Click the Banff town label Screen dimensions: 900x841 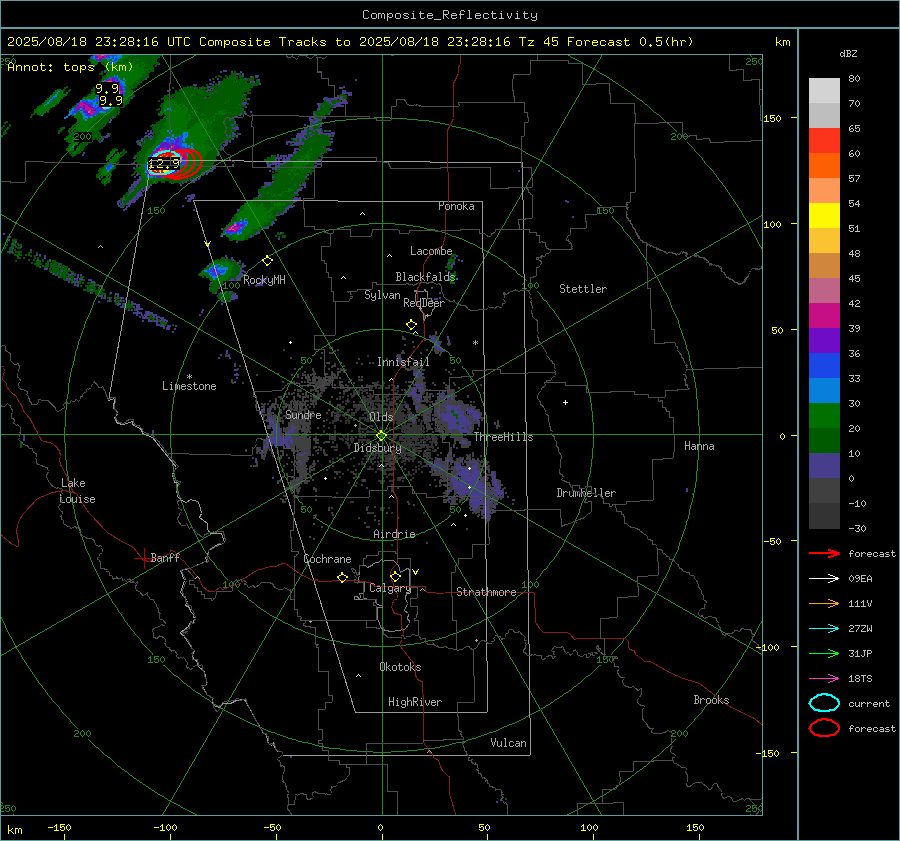(x=165, y=557)
